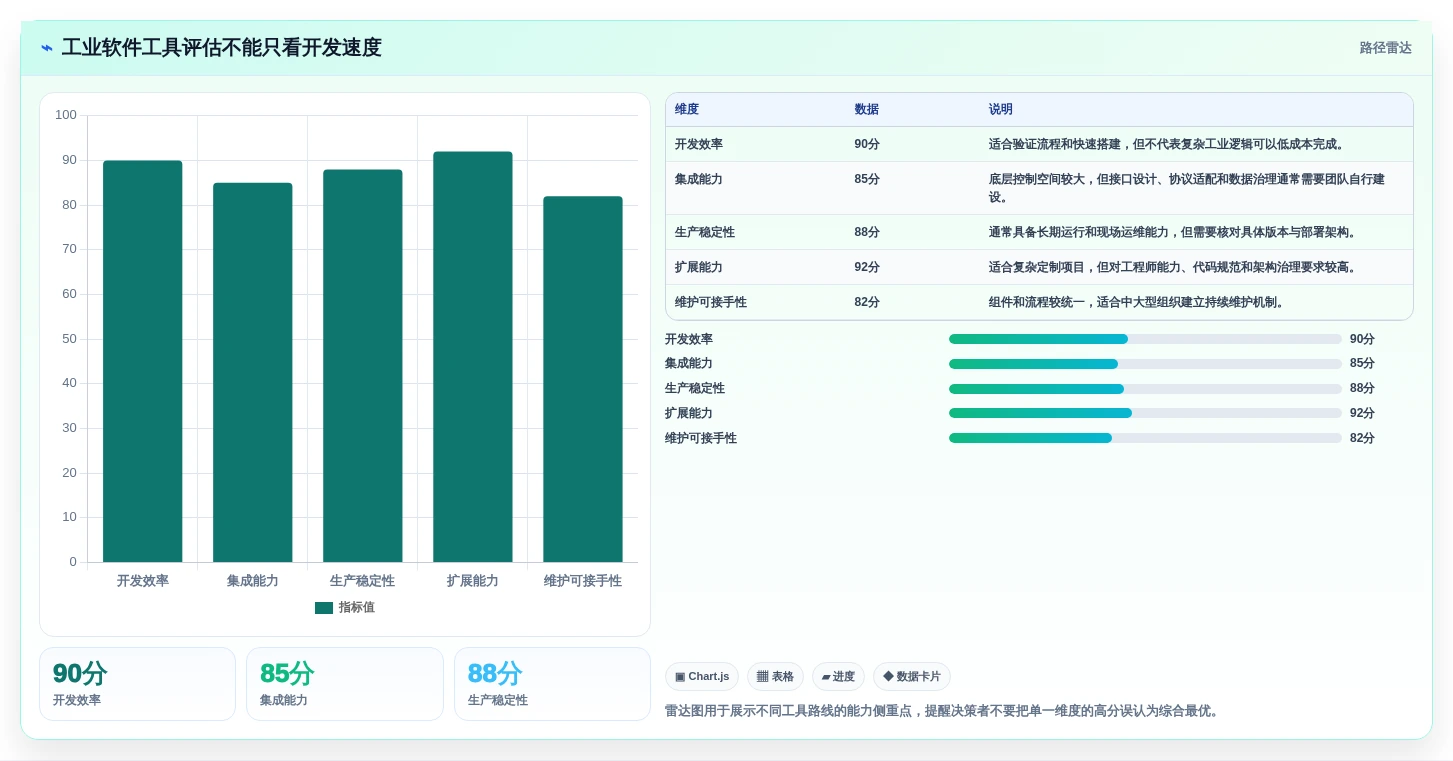Image resolution: width=1453 pixels, height=761 pixels.
Task: Toggle the 指标值 legend swatch
Action: pyautogui.click(x=323, y=608)
